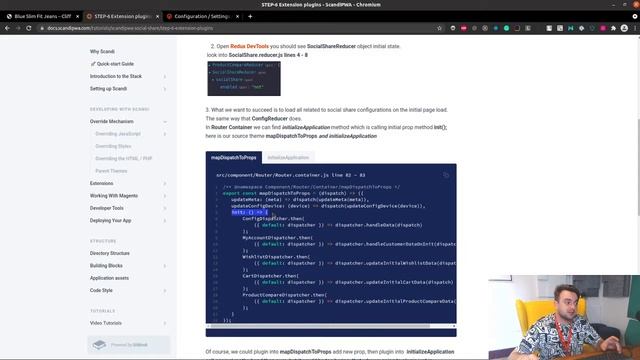Open Directory Structure page
The image size is (640, 360).
(x=109, y=253)
